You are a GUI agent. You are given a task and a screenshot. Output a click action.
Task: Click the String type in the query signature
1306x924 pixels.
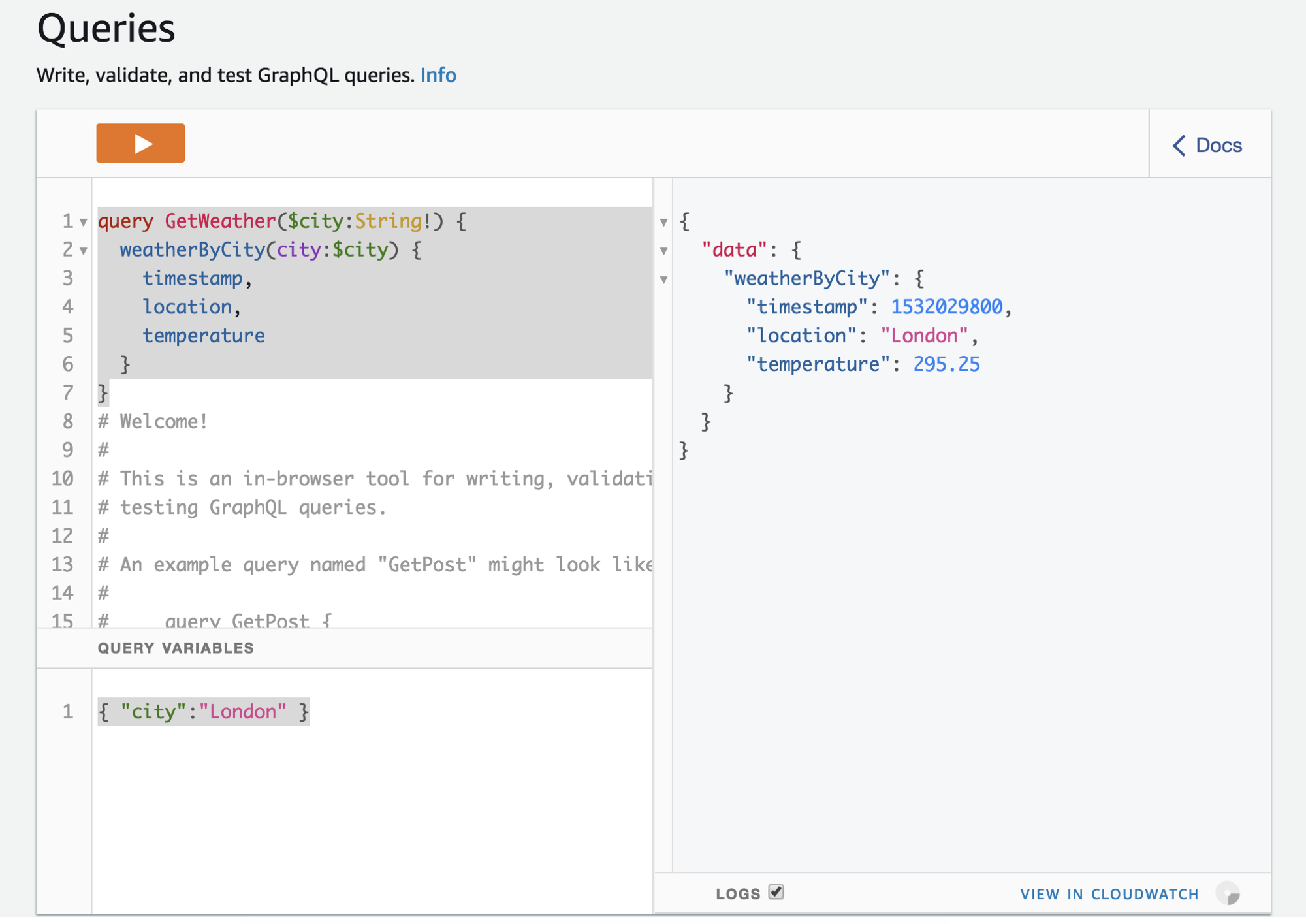(x=388, y=221)
